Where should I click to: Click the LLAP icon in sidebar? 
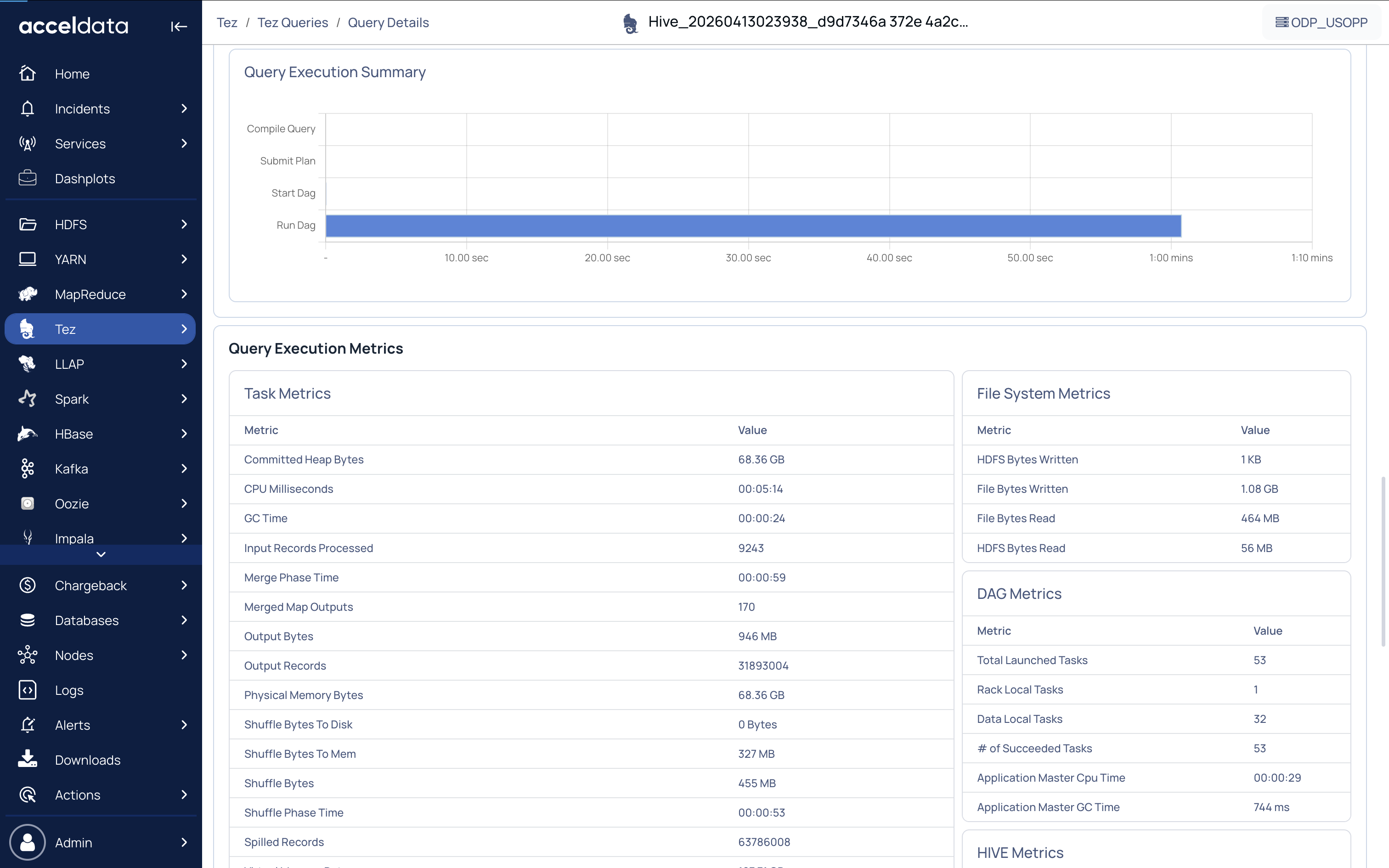pyautogui.click(x=28, y=364)
